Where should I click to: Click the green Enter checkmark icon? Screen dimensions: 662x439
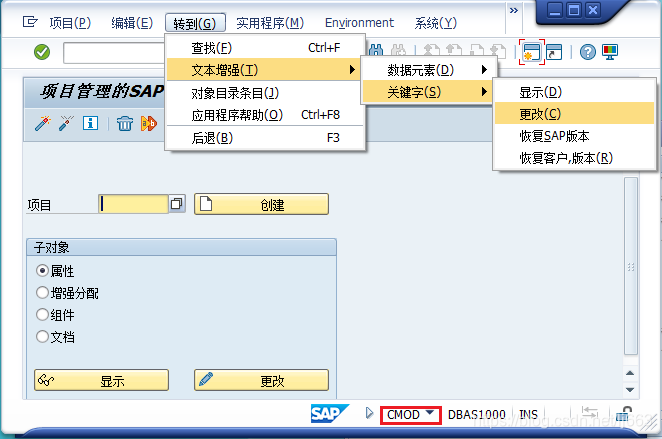point(42,52)
